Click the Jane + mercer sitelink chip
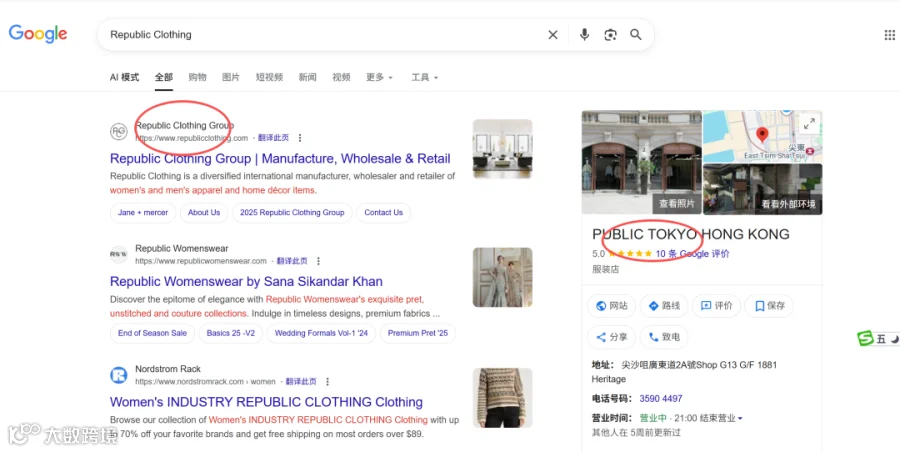 (x=143, y=213)
